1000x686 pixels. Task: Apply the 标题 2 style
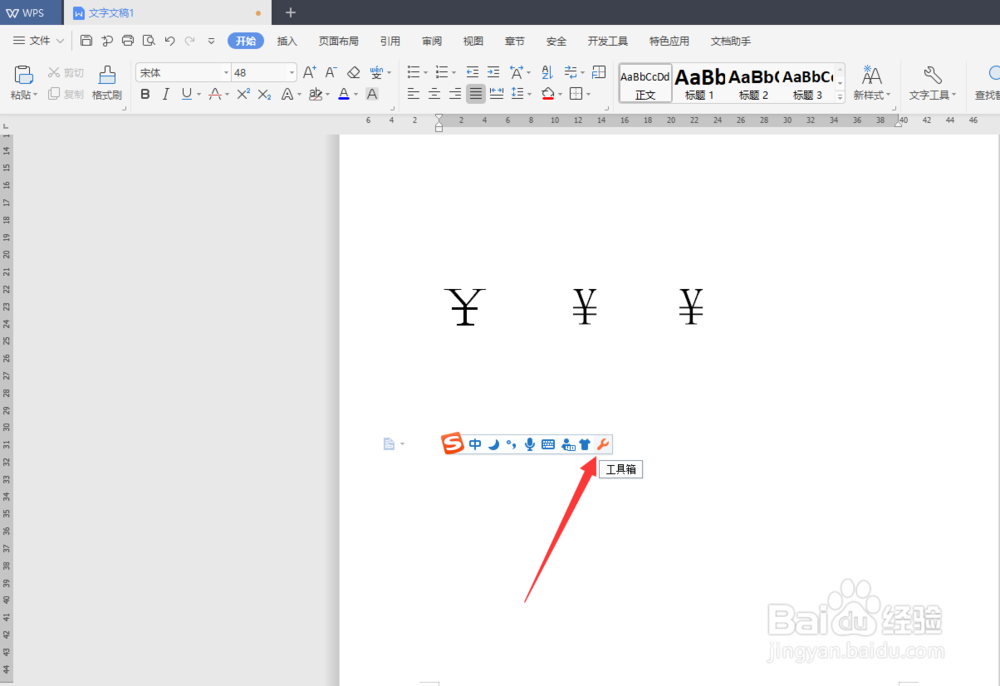(753, 84)
